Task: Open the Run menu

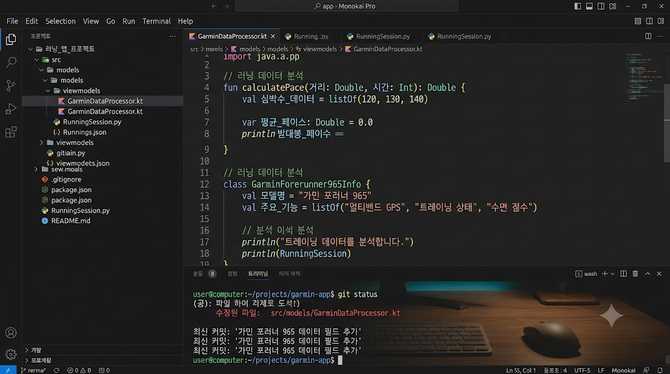Action: click(x=129, y=21)
